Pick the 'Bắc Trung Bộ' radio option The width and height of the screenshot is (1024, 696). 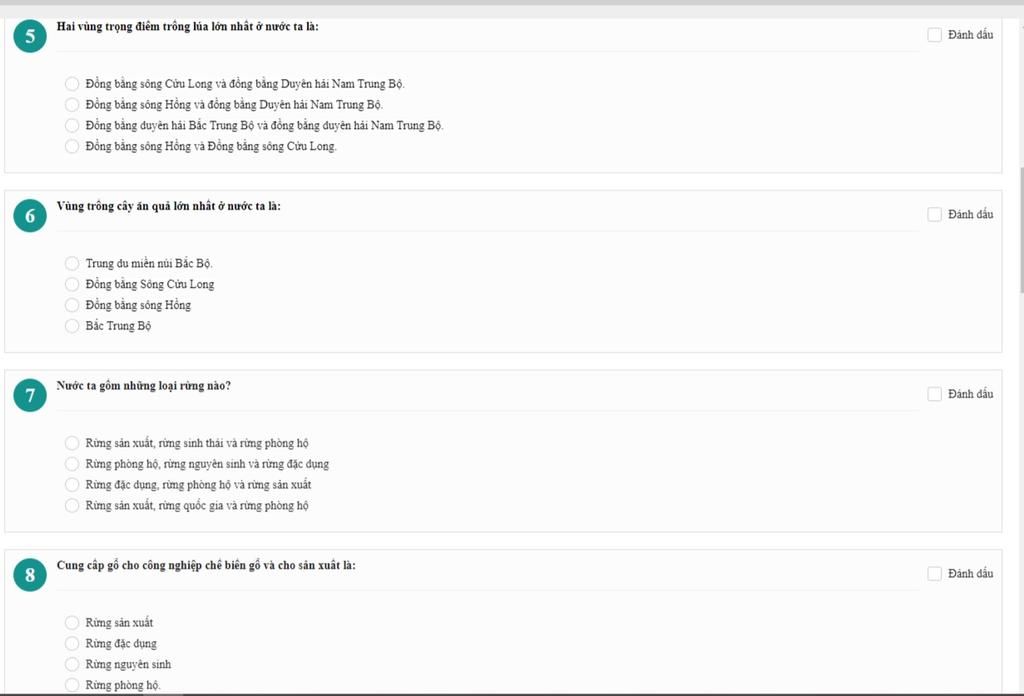pos(72,326)
